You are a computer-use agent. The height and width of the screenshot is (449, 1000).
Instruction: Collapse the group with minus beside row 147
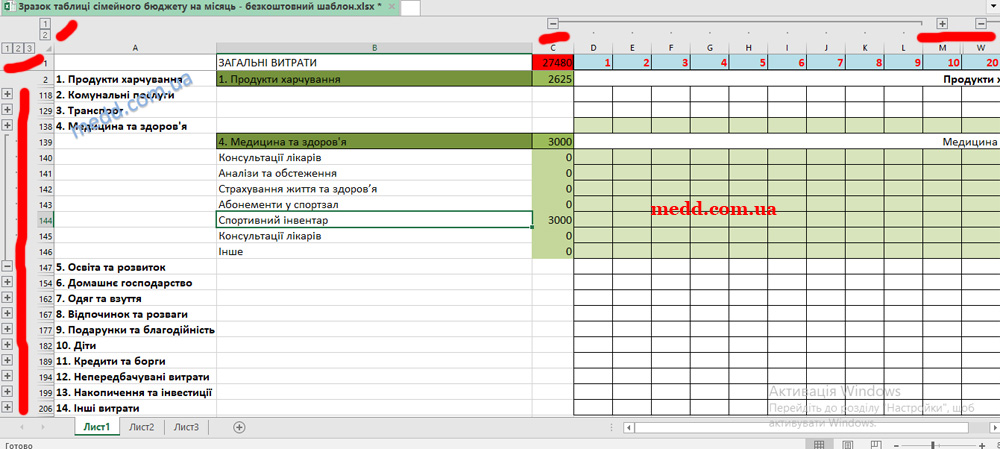tap(8, 267)
